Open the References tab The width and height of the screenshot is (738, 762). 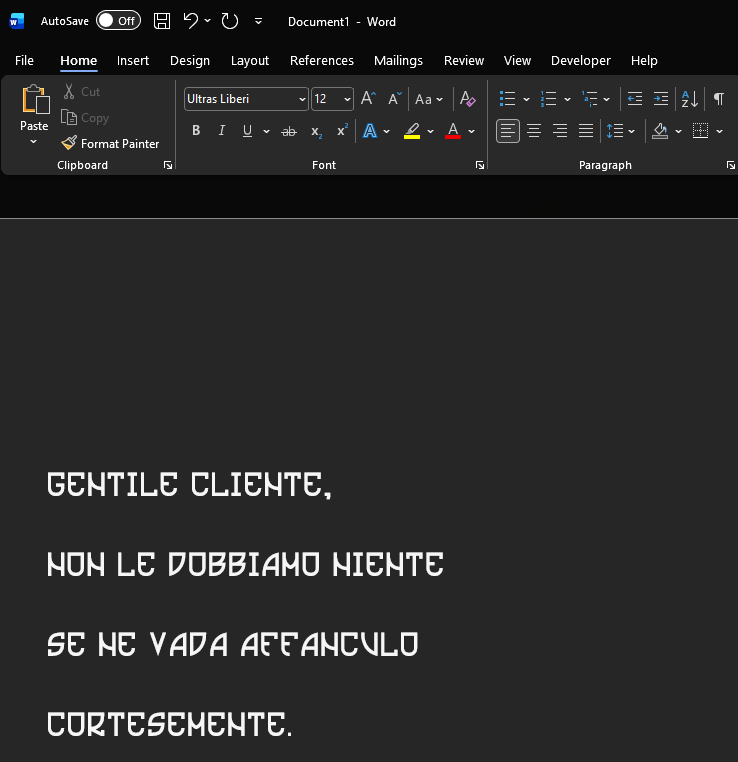pyautogui.click(x=322, y=60)
